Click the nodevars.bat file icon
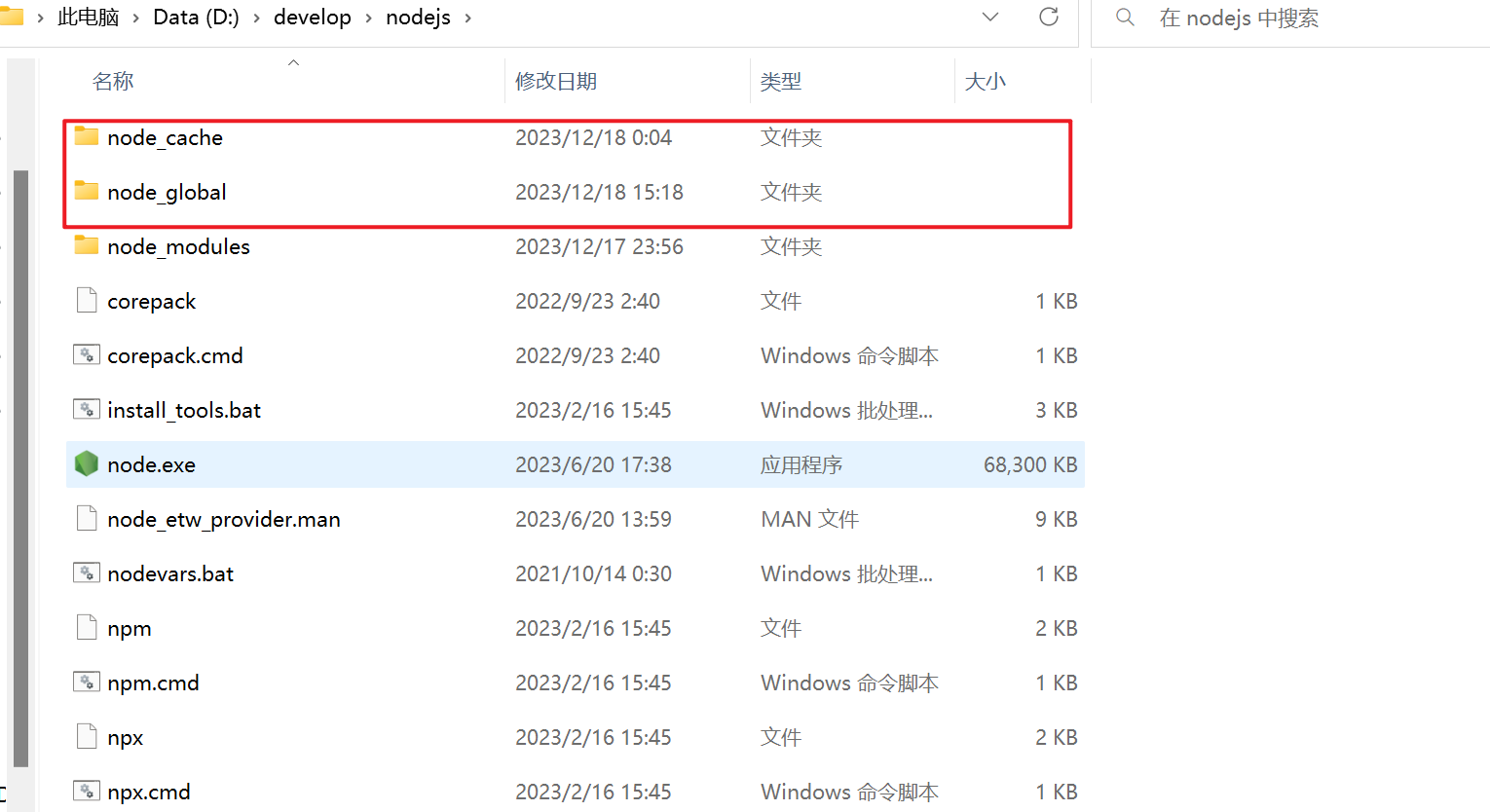This screenshot has width=1490, height=812. (x=87, y=572)
